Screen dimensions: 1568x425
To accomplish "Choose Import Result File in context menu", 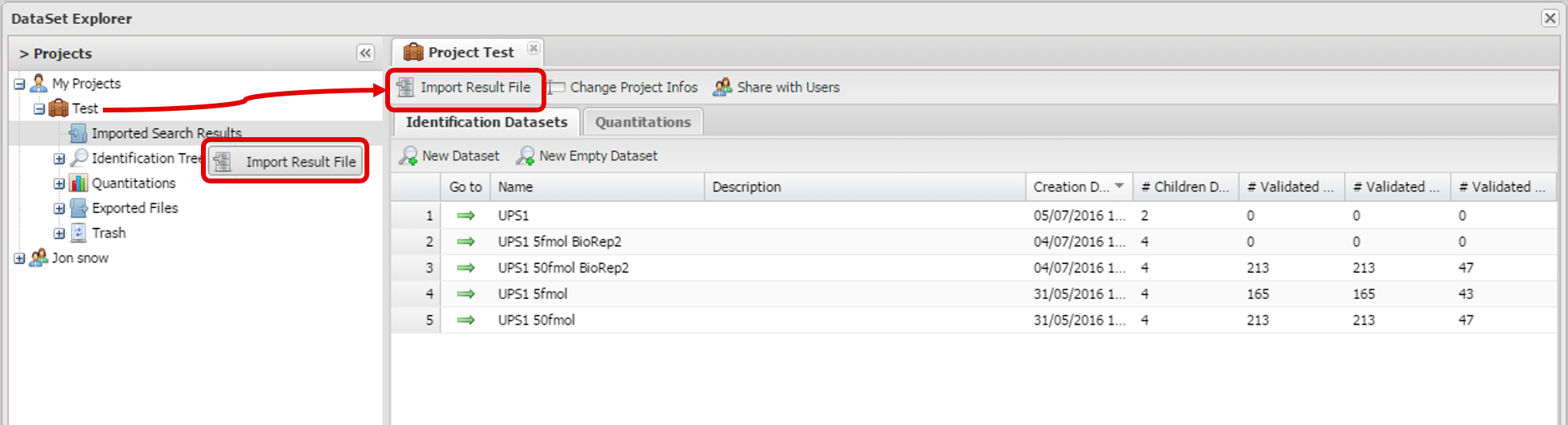I will click(300, 162).
